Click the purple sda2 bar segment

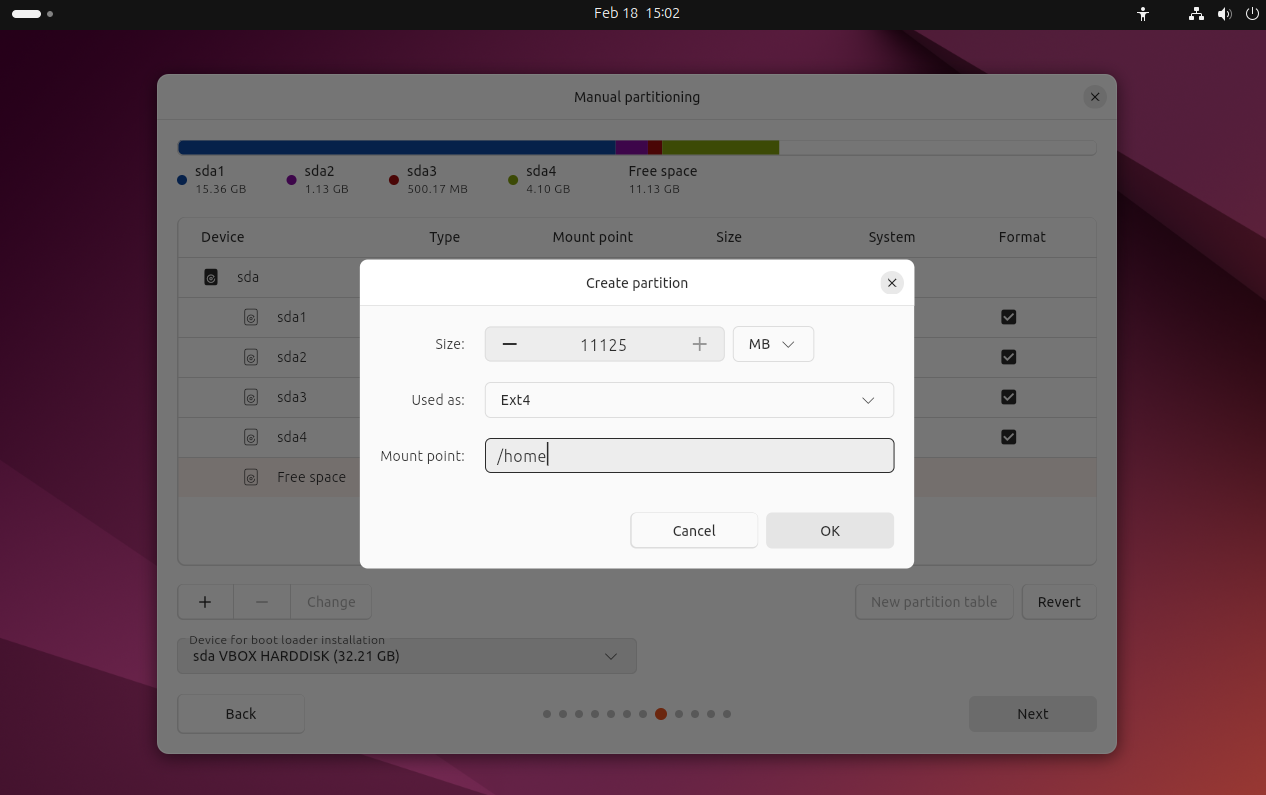click(631, 147)
